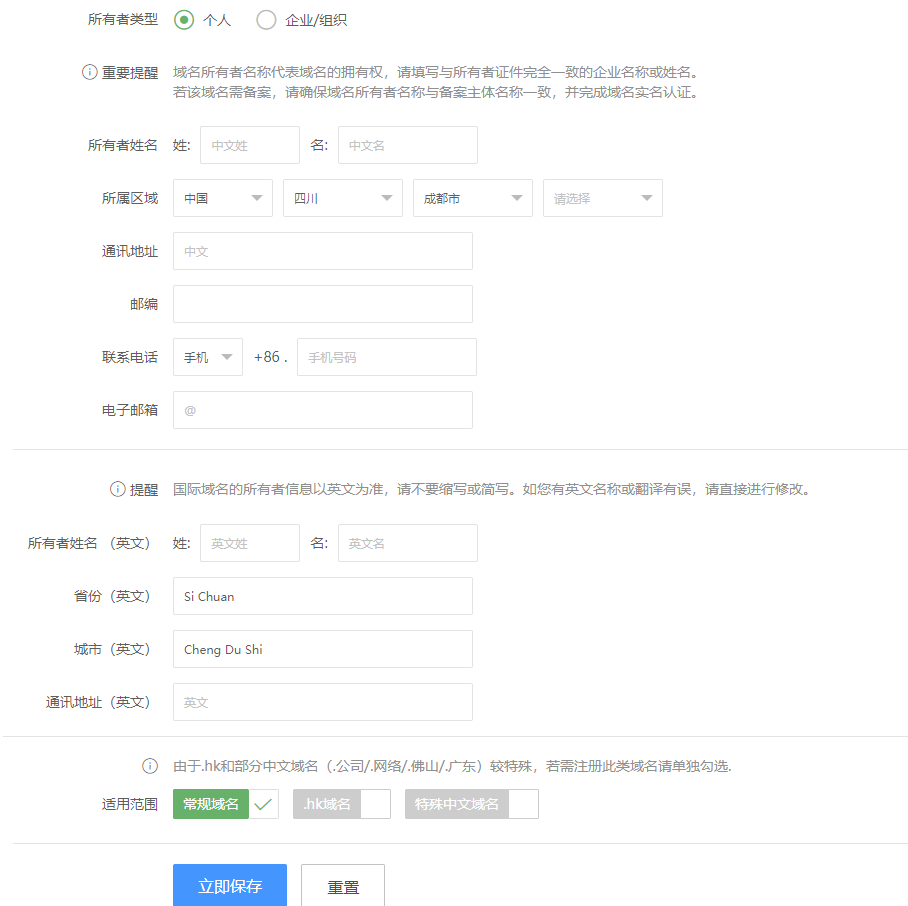The height and width of the screenshot is (906, 908).
Task: Open the 手机 phone type dropdown
Action: (208, 357)
